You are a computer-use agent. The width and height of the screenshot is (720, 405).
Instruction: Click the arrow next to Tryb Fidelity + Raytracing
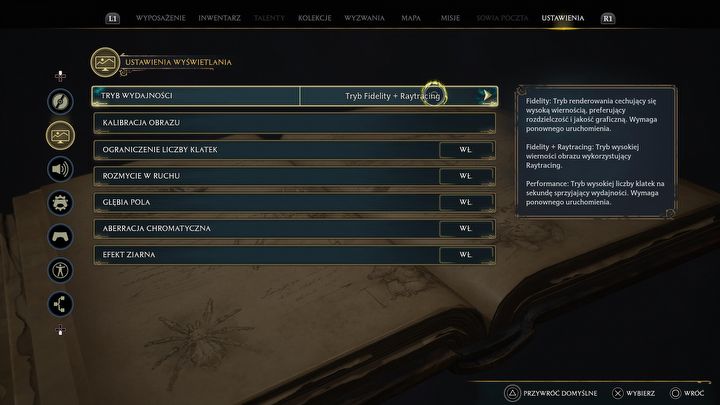(x=487, y=96)
